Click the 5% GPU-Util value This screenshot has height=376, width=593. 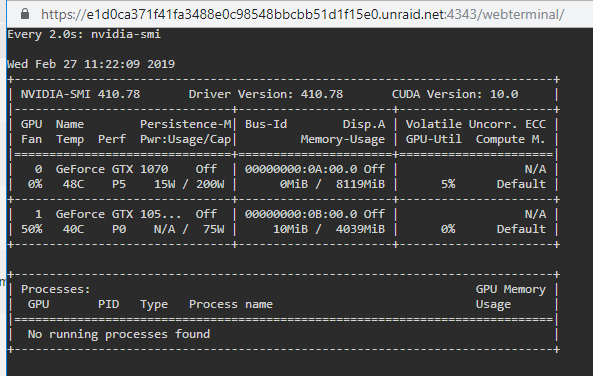coord(448,184)
